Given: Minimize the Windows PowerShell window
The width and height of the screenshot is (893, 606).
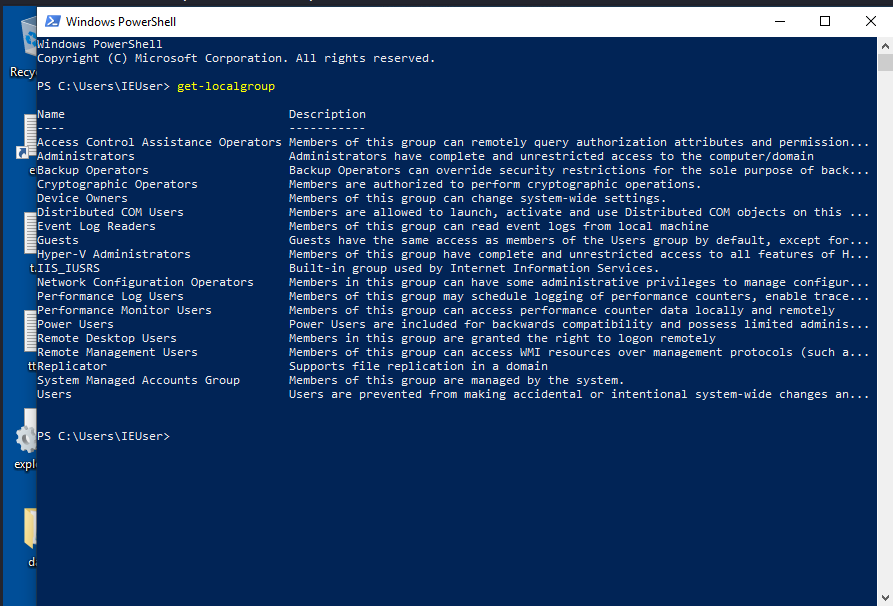Looking at the screenshot, I should (780, 22).
